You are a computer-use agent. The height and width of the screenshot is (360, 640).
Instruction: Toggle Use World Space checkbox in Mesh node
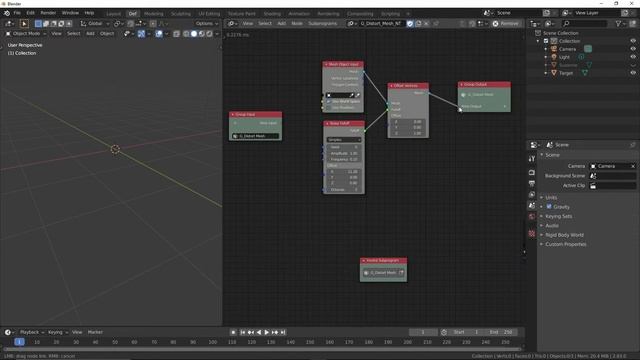pyautogui.click(x=329, y=102)
